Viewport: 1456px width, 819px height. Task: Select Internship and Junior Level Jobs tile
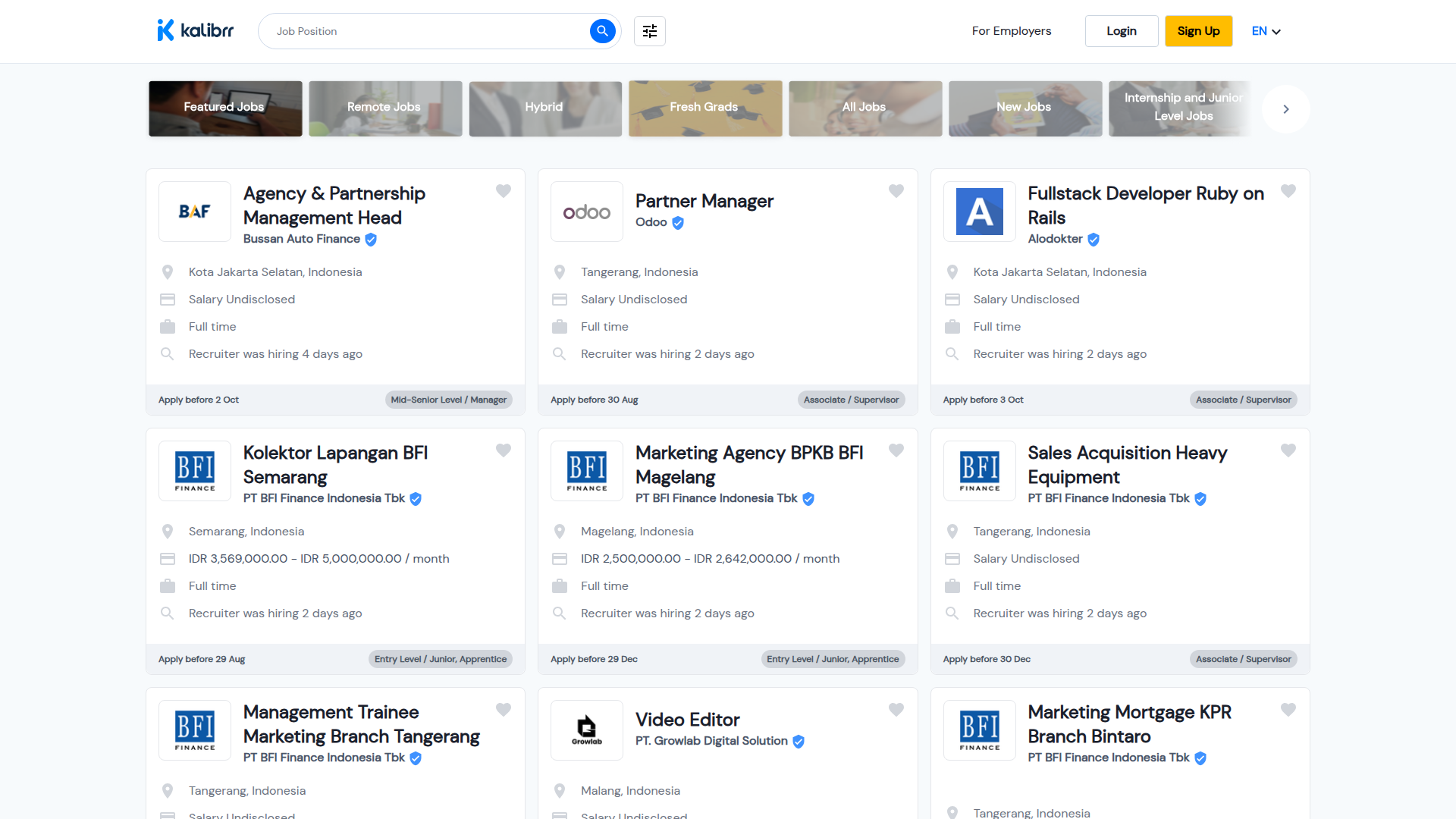point(1181,108)
